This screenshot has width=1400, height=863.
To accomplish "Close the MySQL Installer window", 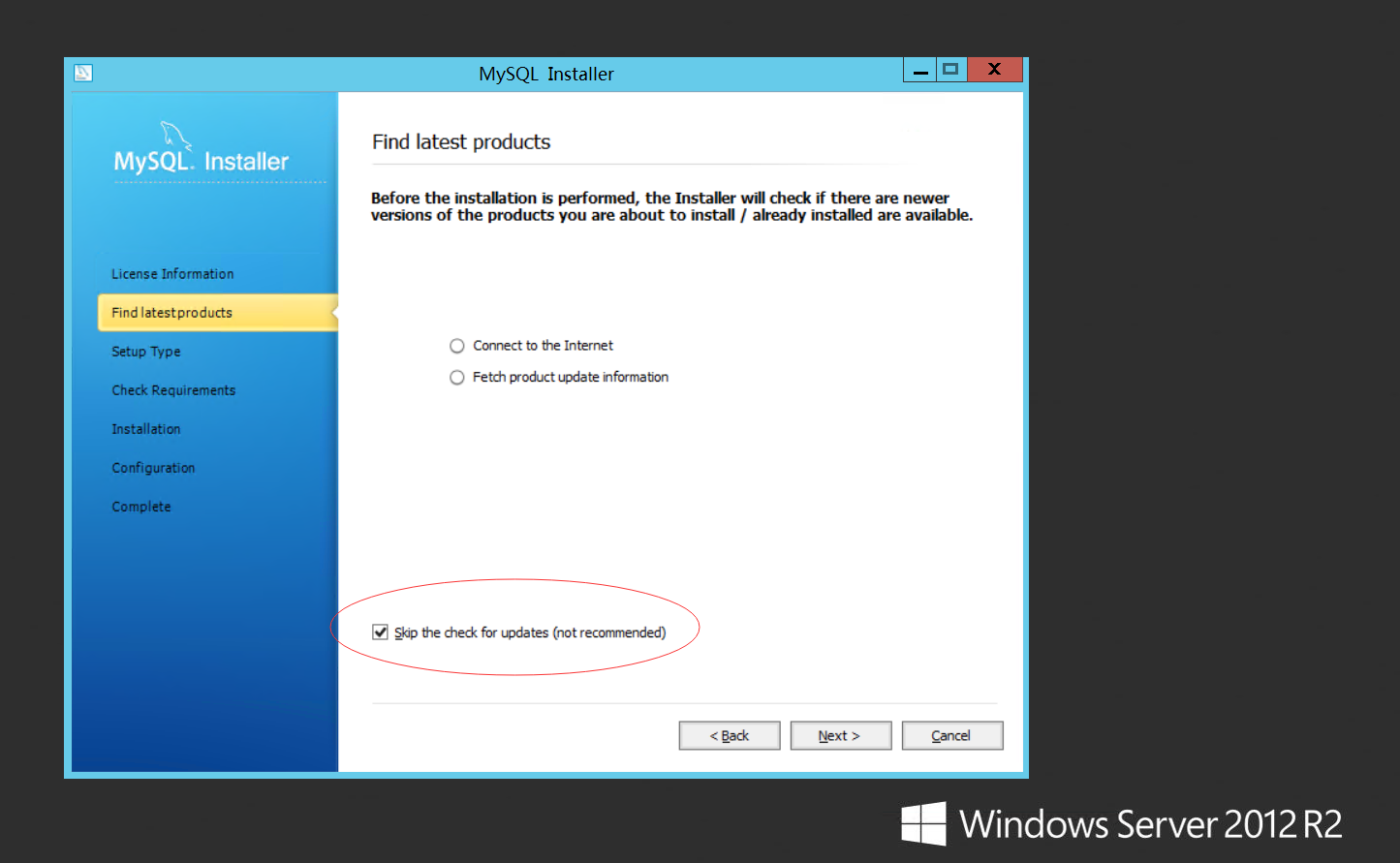I will [994, 70].
